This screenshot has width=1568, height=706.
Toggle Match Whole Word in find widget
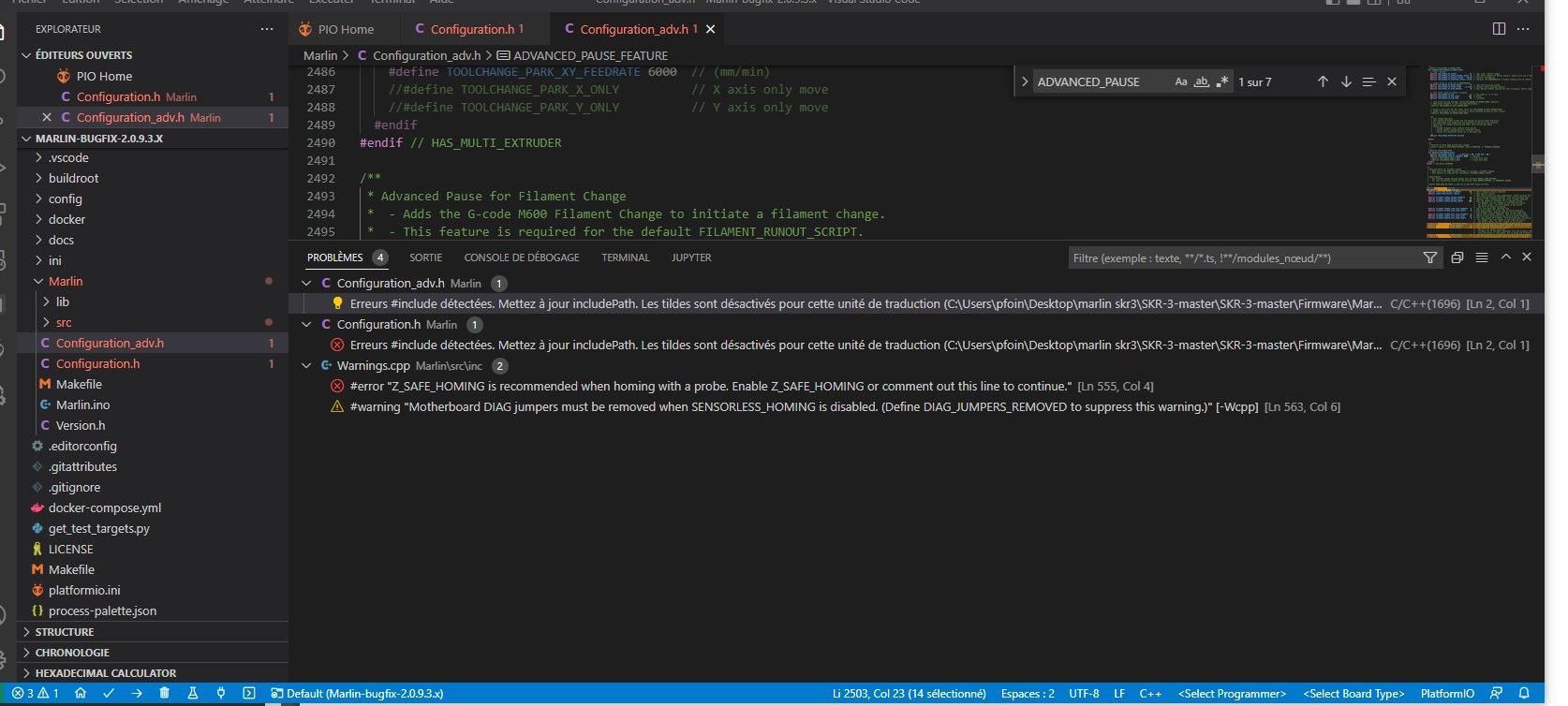[1202, 81]
